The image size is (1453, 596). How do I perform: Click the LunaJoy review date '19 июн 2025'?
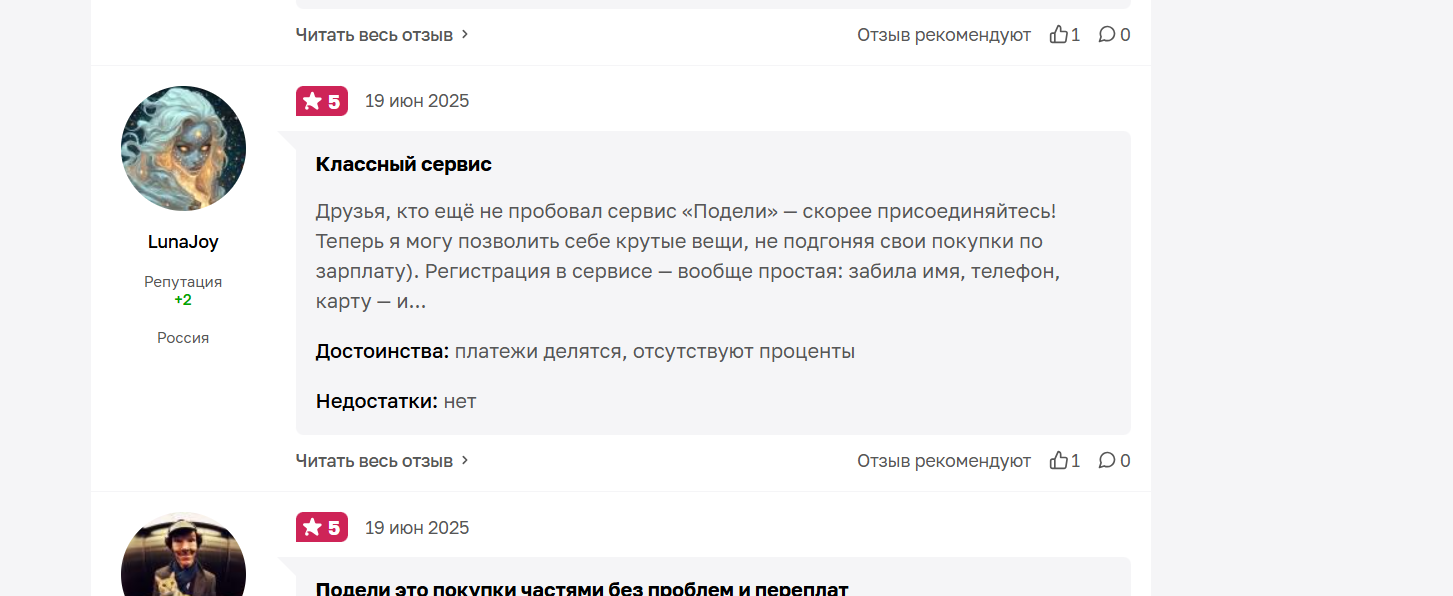pyautogui.click(x=417, y=101)
